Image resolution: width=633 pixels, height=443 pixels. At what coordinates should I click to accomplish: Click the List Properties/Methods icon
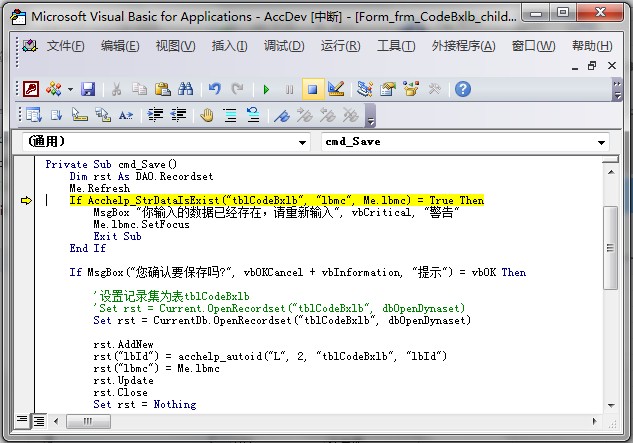(34, 115)
